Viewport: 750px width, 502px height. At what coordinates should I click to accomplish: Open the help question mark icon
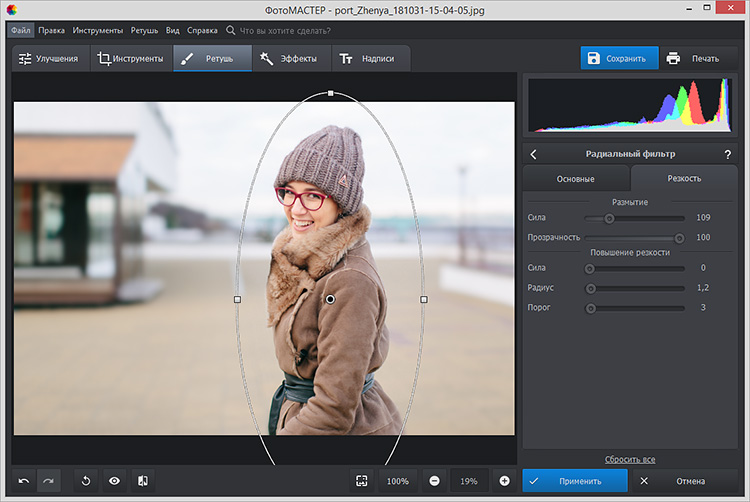[x=727, y=154]
